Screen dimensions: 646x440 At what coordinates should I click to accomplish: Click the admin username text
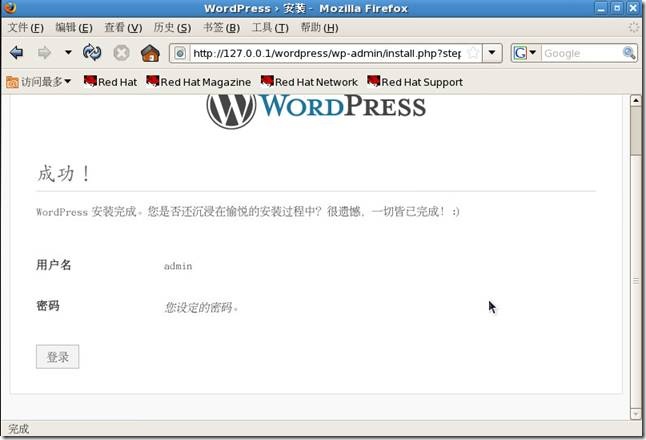coord(178,266)
